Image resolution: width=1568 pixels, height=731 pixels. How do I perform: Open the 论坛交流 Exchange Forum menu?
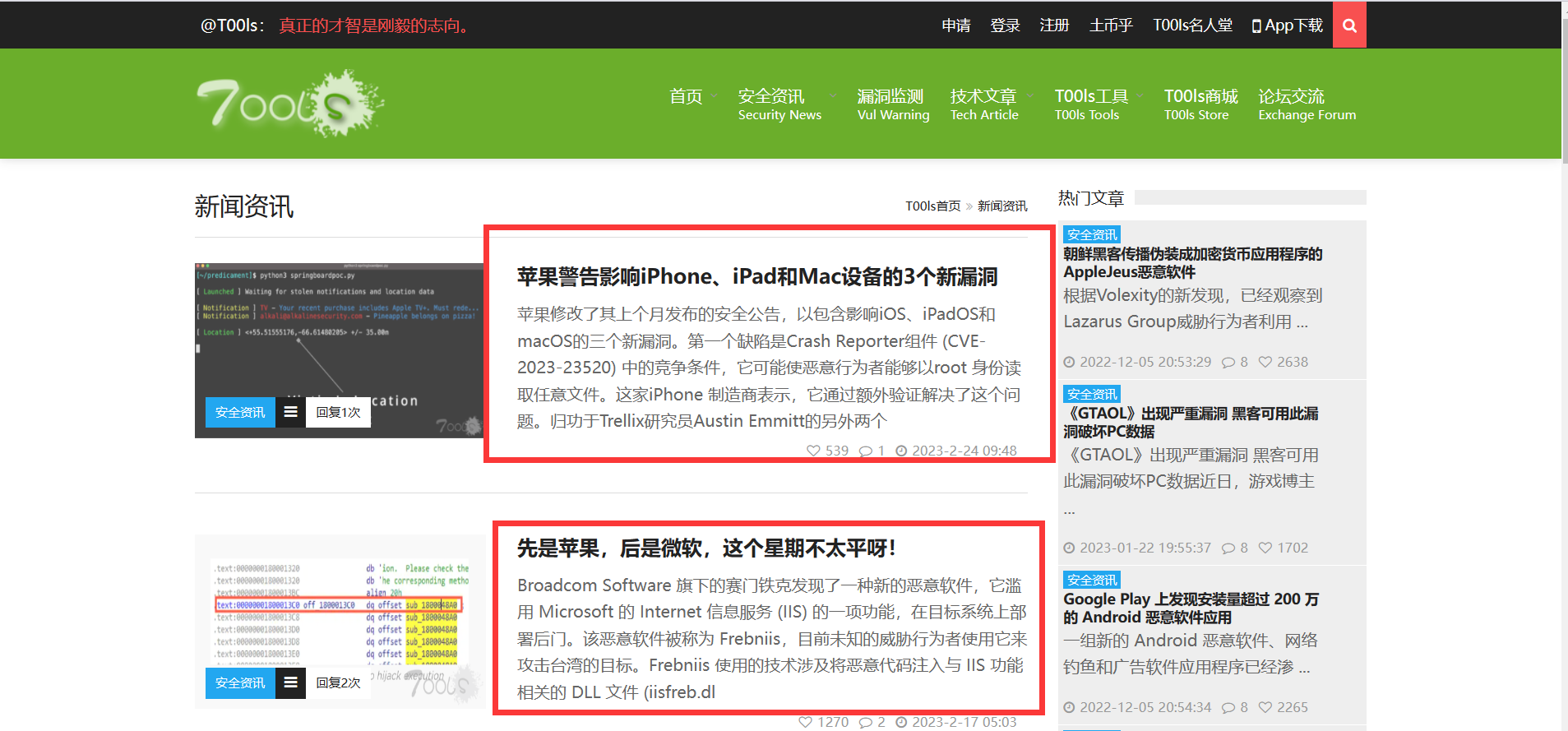click(1306, 104)
